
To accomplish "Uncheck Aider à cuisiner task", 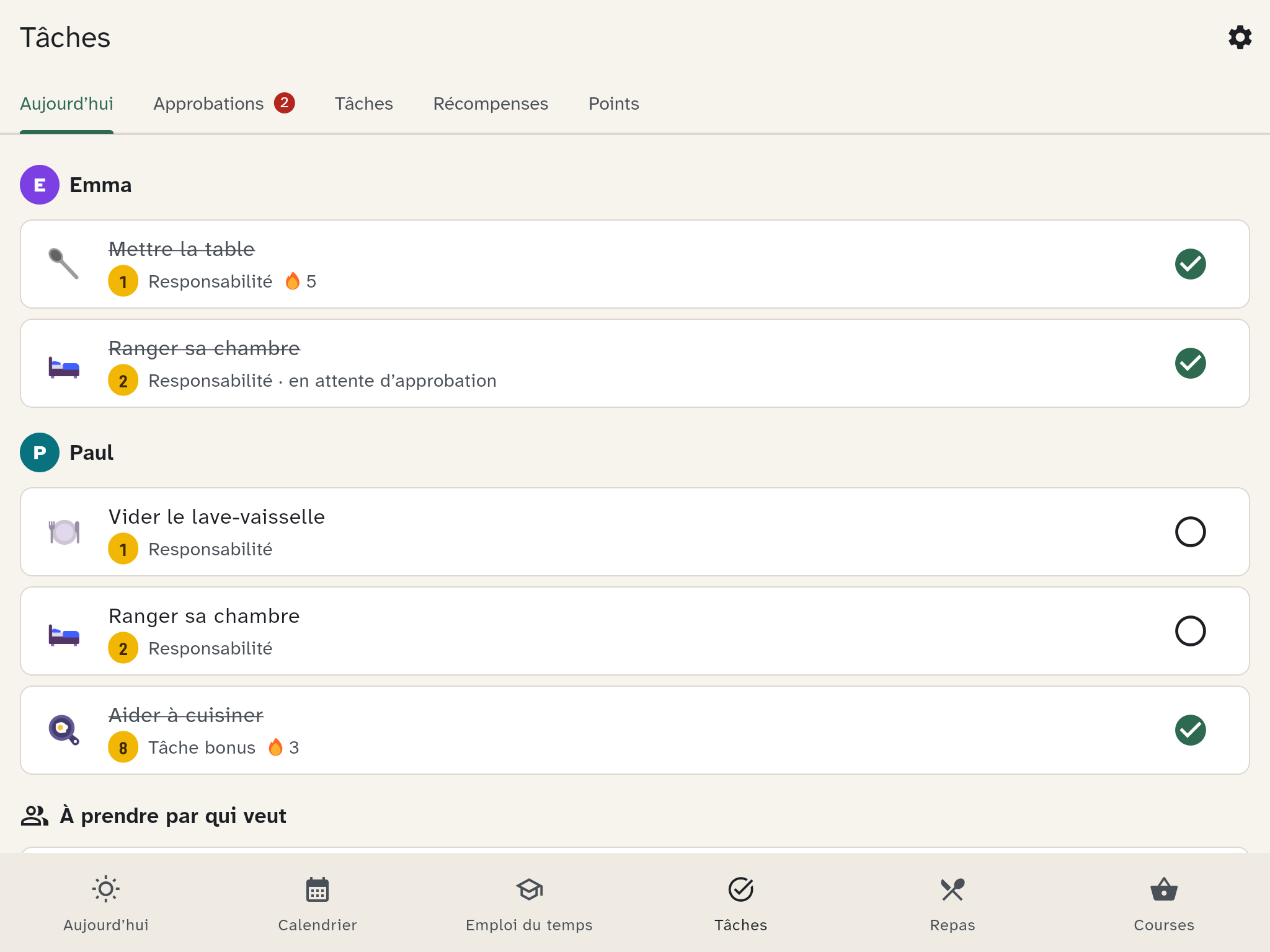I will click(1190, 730).
